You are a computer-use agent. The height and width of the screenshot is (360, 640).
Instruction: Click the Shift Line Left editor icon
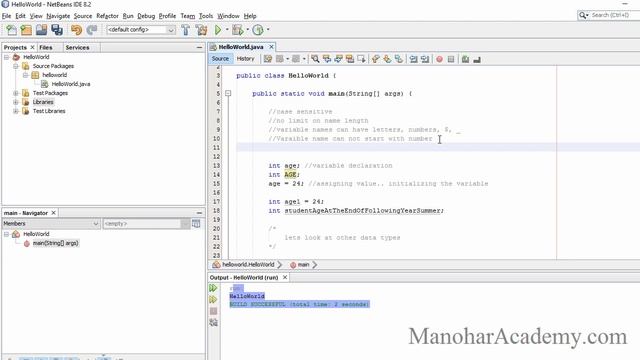413,59
